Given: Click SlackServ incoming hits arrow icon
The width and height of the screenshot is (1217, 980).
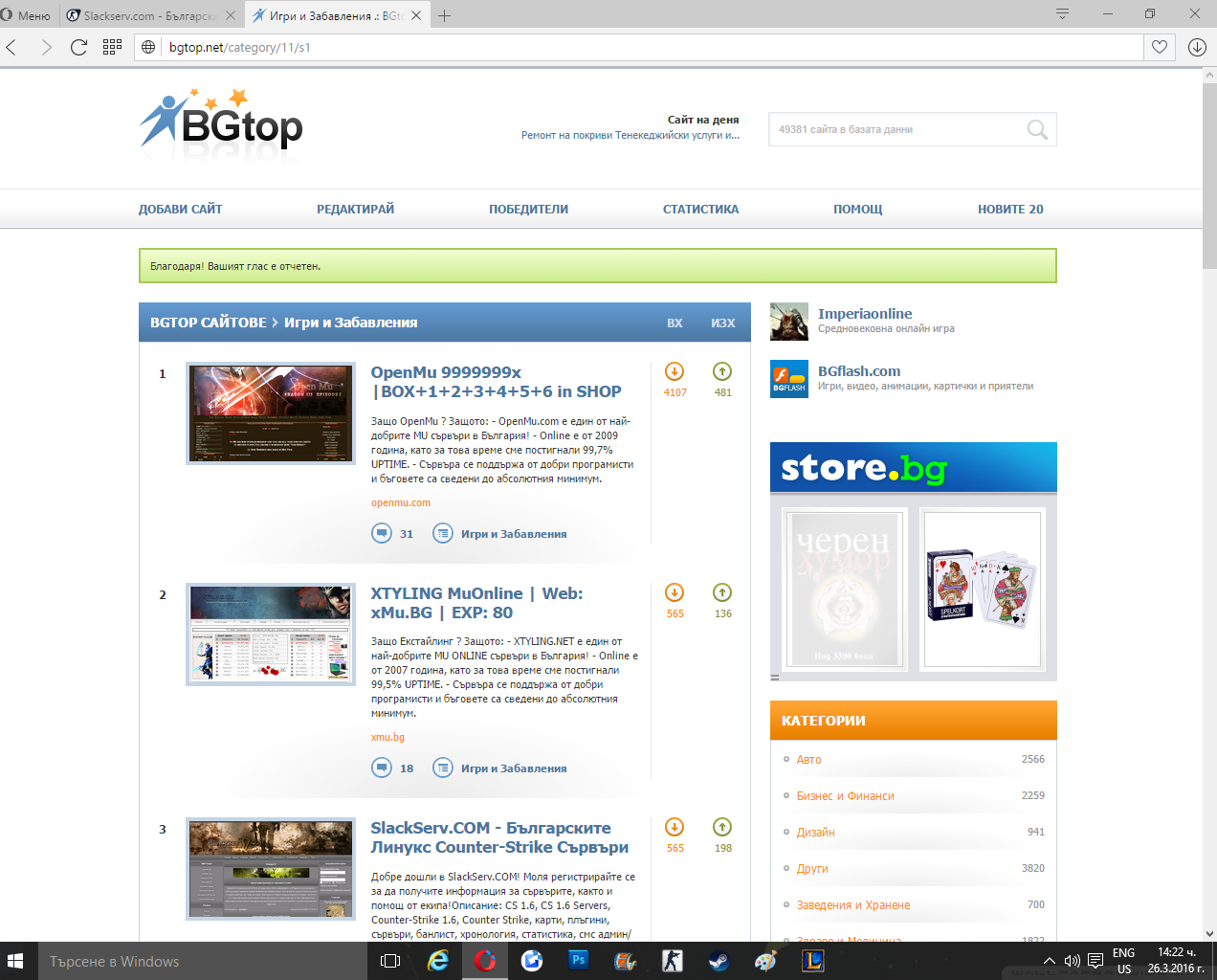Looking at the screenshot, I should pos(675,827).
